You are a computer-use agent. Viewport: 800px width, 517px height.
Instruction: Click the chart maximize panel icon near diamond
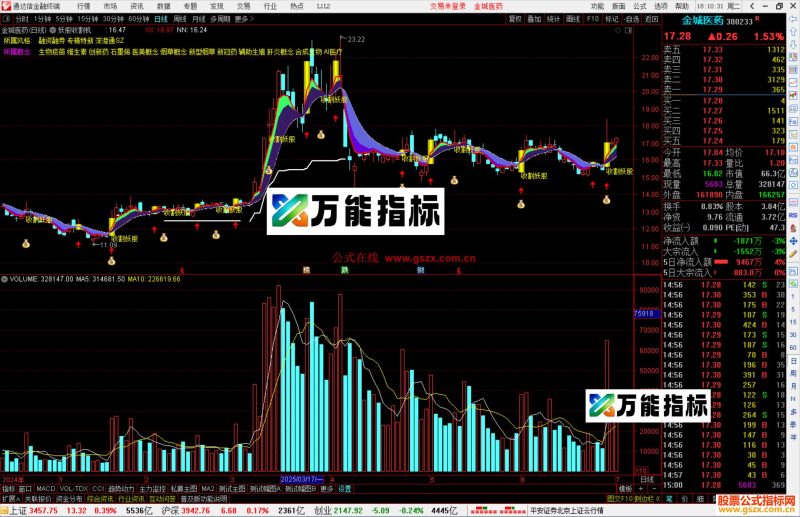click(x=629, y=30)
